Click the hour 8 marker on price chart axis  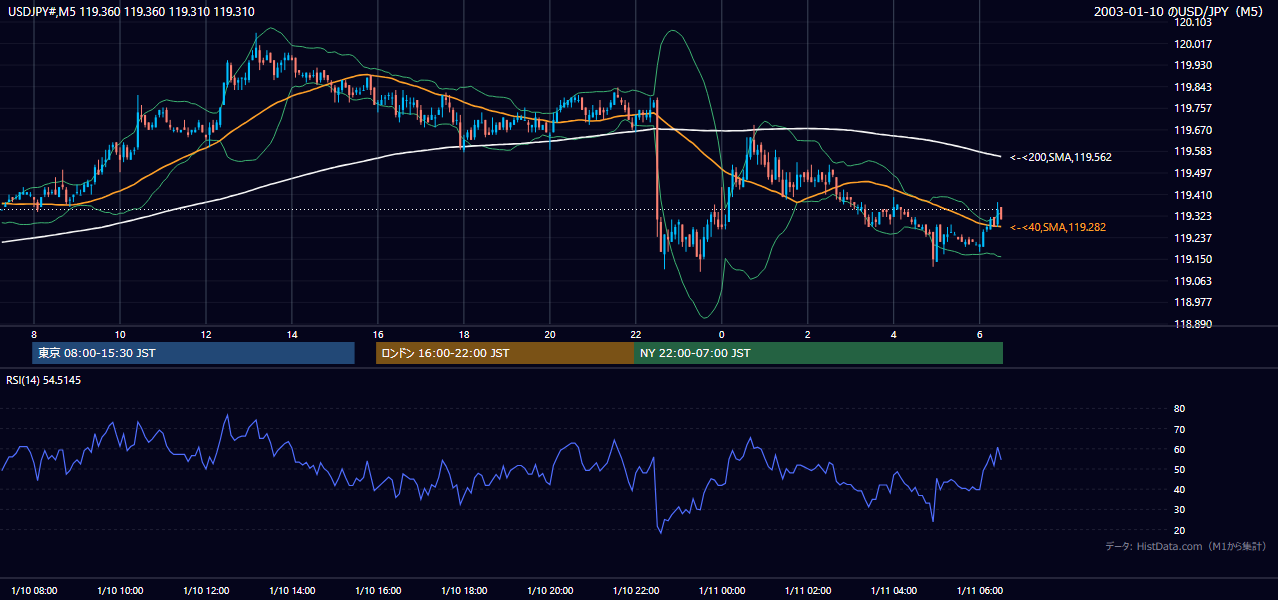click(34, 334)
